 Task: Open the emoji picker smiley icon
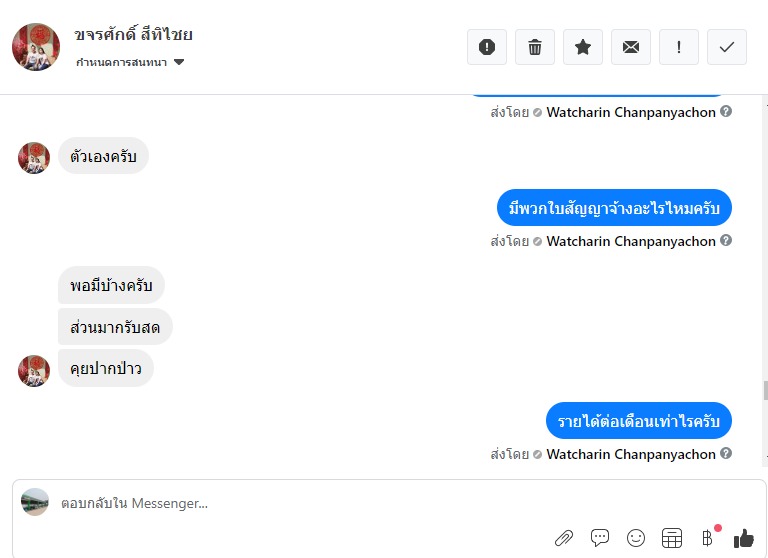coord(636,538)
